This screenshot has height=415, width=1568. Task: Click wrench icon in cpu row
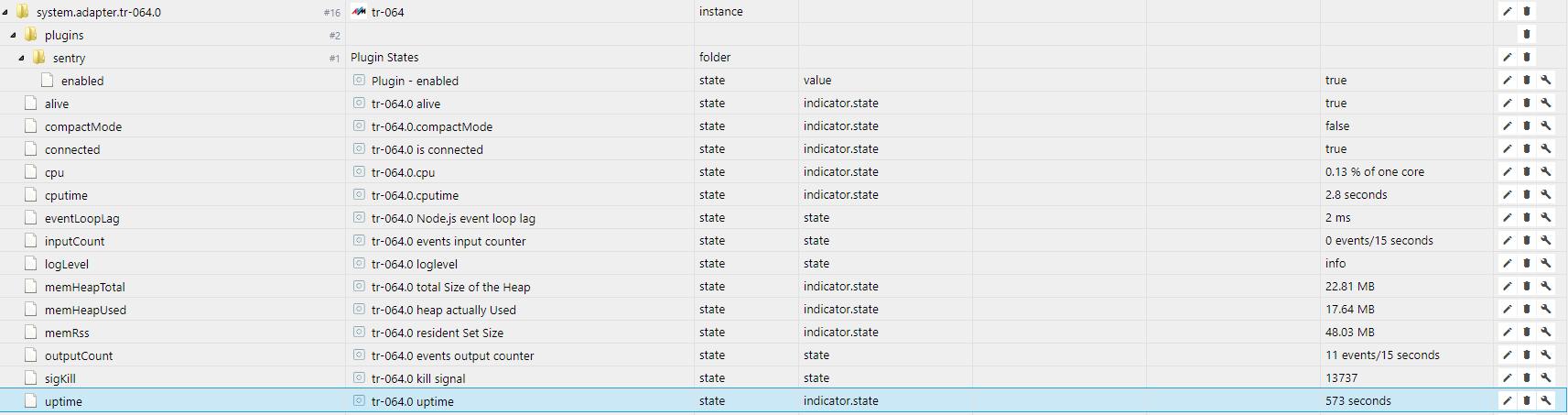(1545, 172)
